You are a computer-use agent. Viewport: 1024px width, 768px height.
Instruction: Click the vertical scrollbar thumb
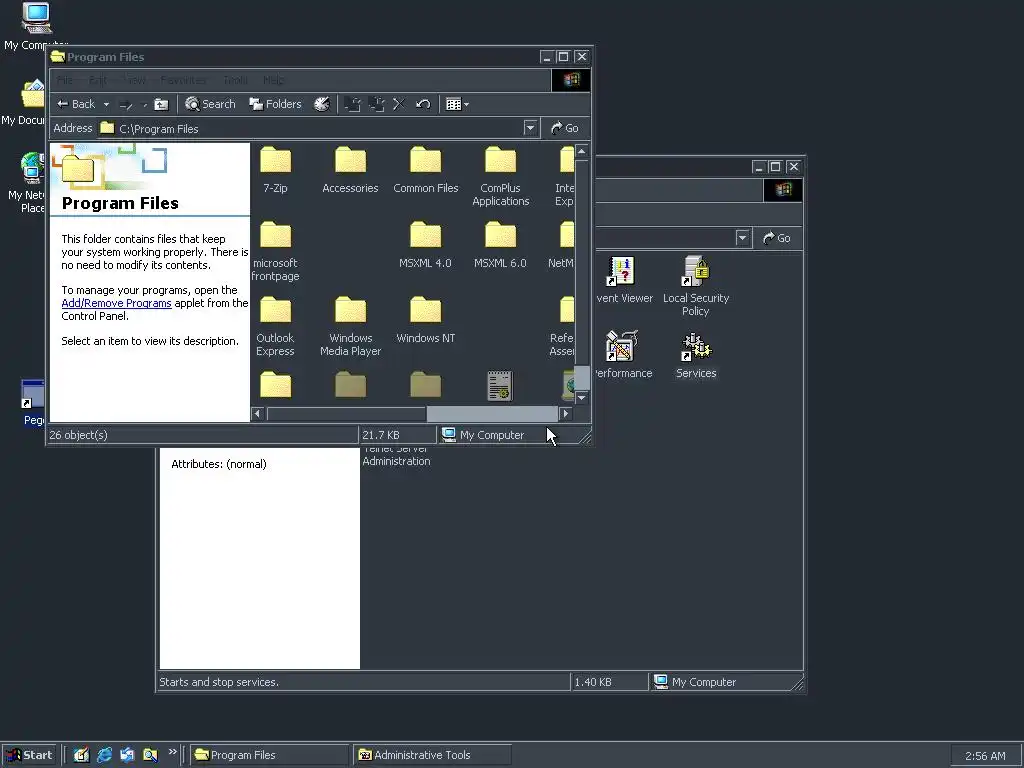pos(581,377)
